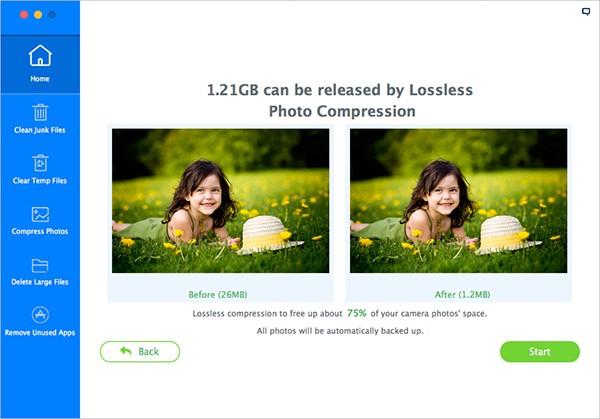The width and height of the screenshot is (600, 419).
Task: Open the Home section house icon
Action: coord(40,55)
